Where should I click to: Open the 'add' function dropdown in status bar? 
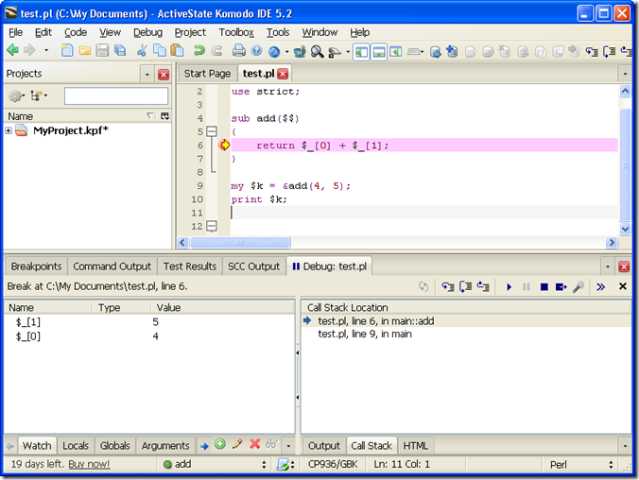[215, 465]
